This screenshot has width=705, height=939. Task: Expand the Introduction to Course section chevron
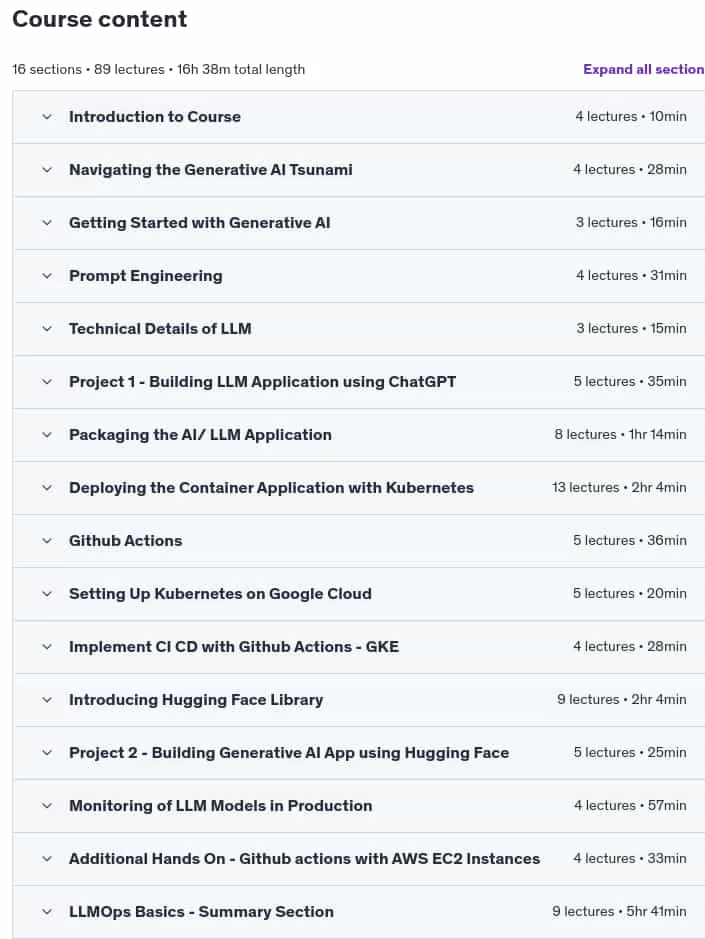point(47,117)
